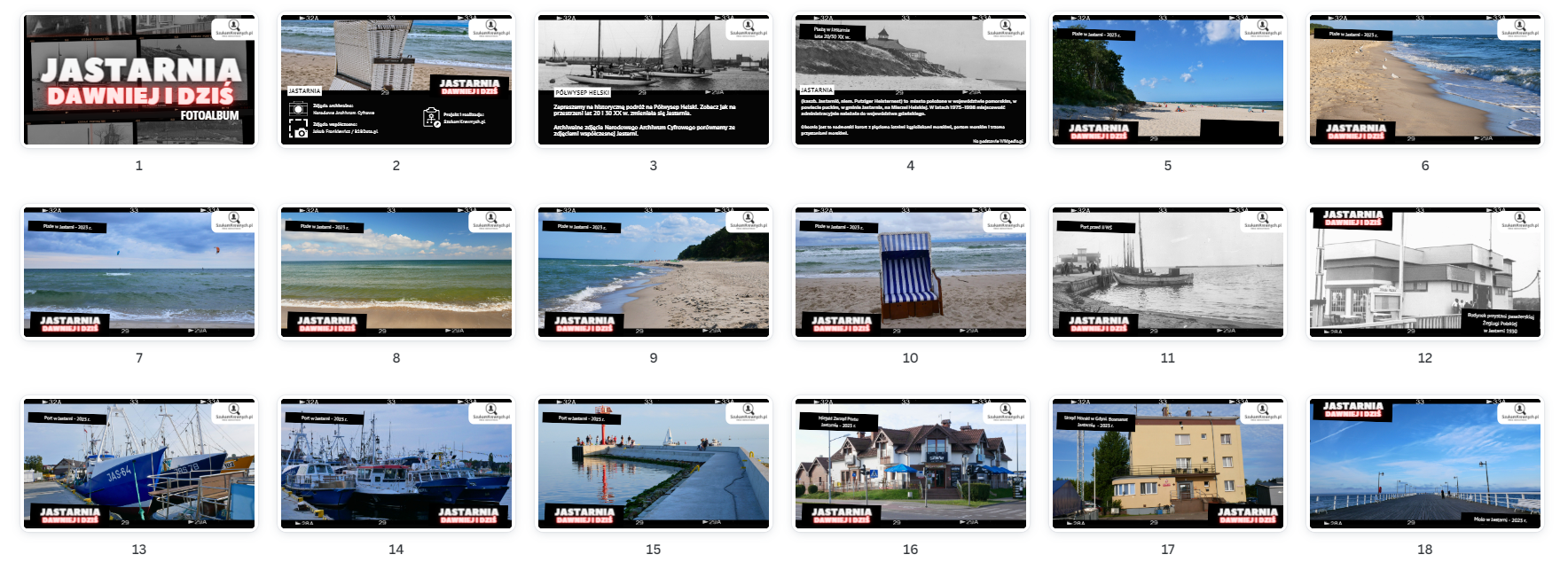This screenshot has height=578, width=1568.
Task: Click the number 9 label under slide
Action: tap(654, 358)
